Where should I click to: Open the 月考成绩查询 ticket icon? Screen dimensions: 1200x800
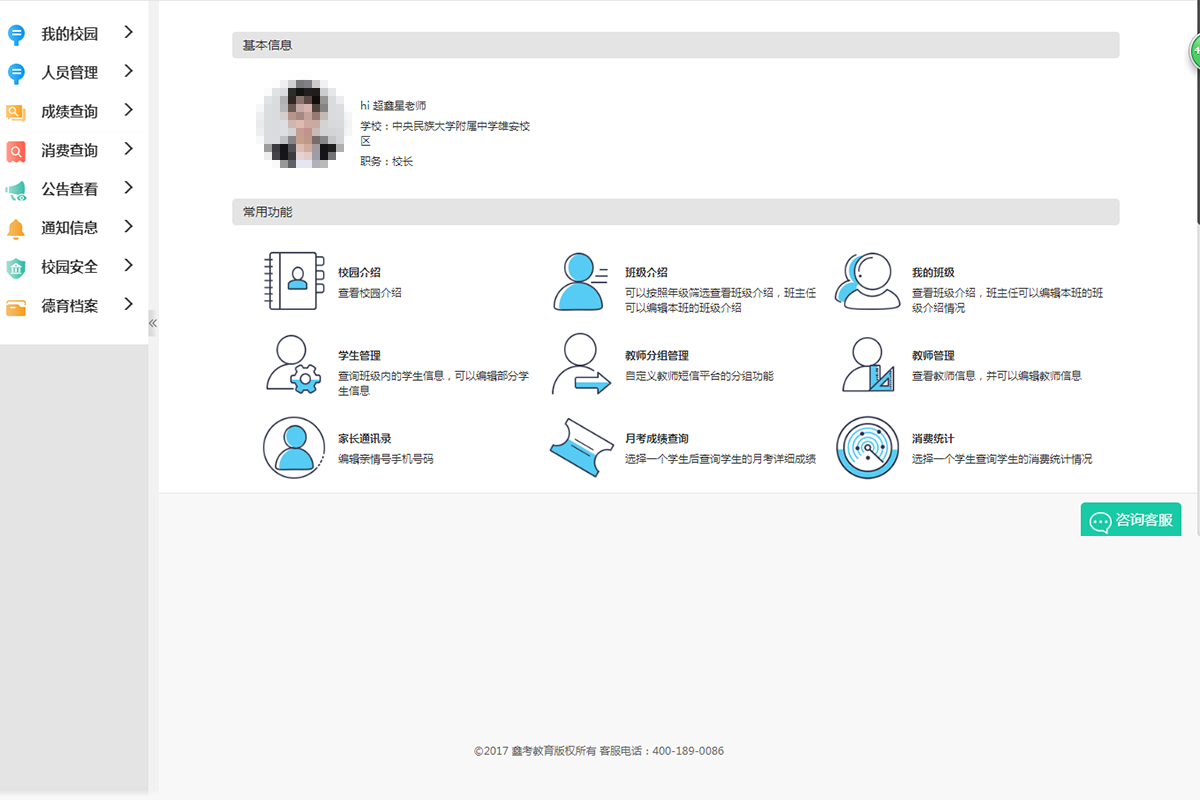(x=581, y=447)
